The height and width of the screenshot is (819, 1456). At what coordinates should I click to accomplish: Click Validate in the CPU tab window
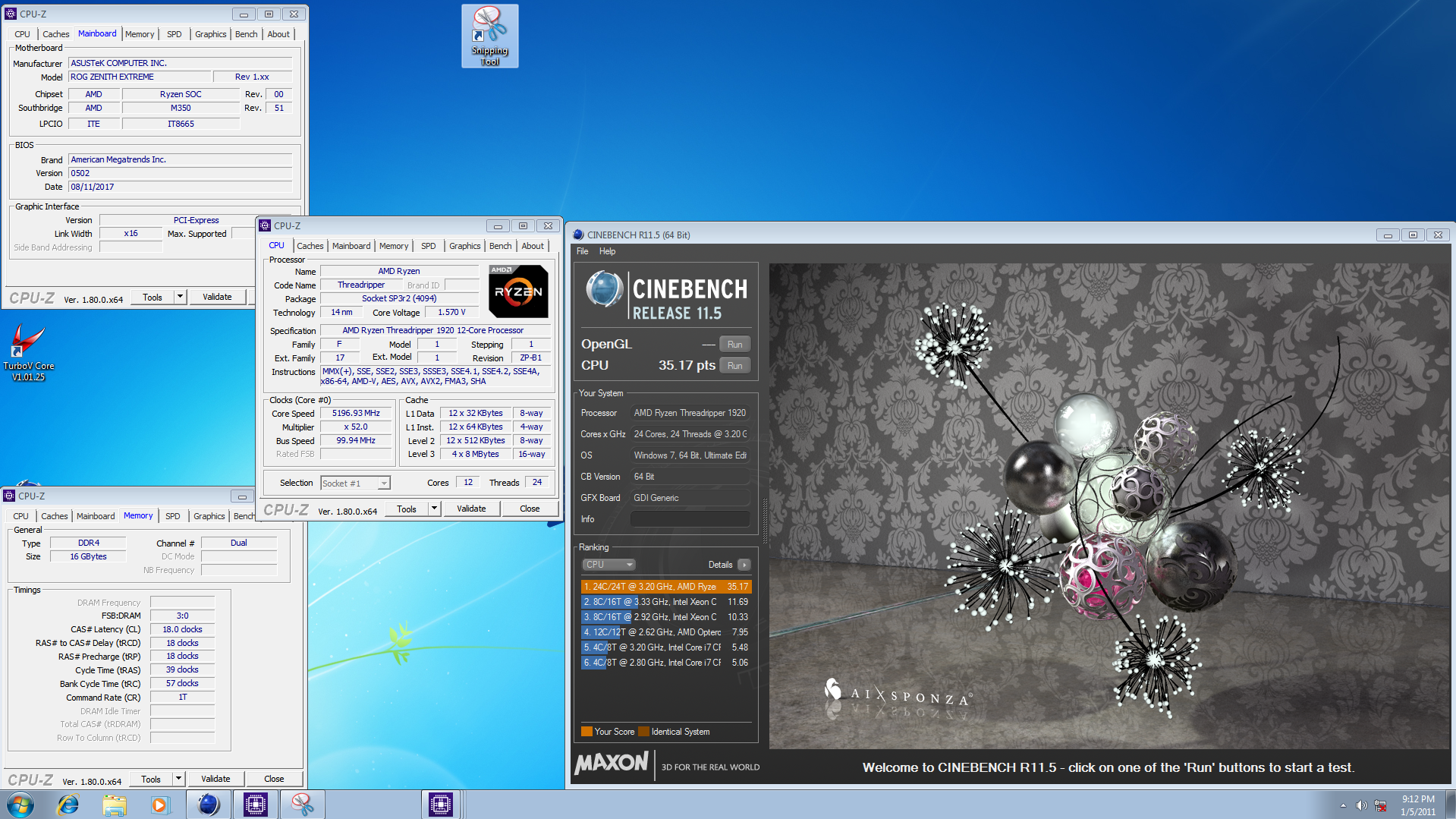tap(471, 509)
